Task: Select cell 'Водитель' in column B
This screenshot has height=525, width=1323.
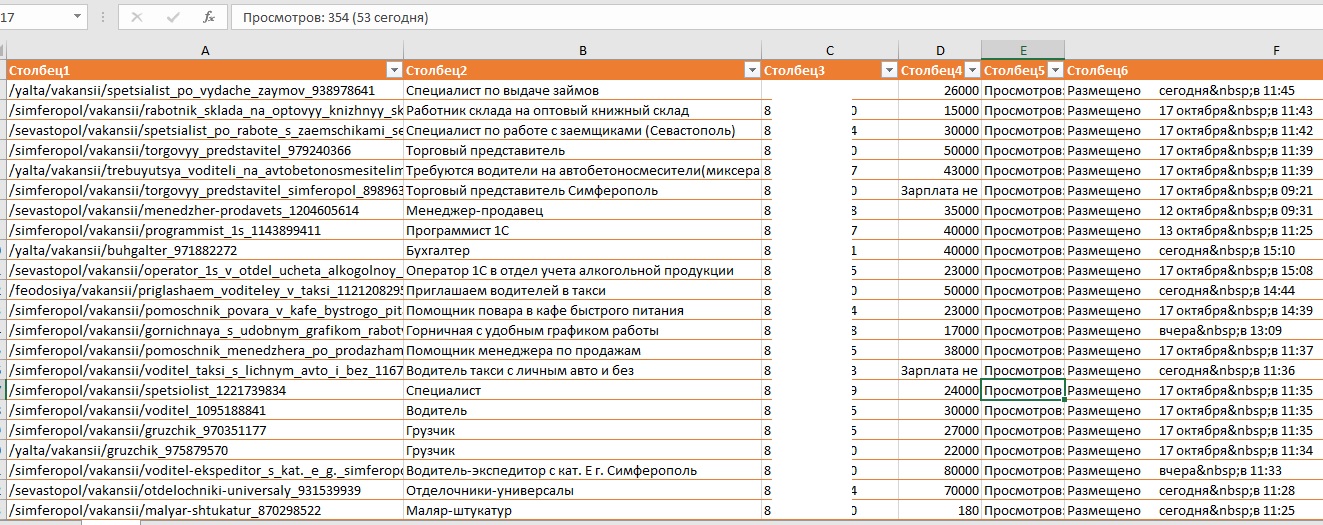Action: pos(582,410)
